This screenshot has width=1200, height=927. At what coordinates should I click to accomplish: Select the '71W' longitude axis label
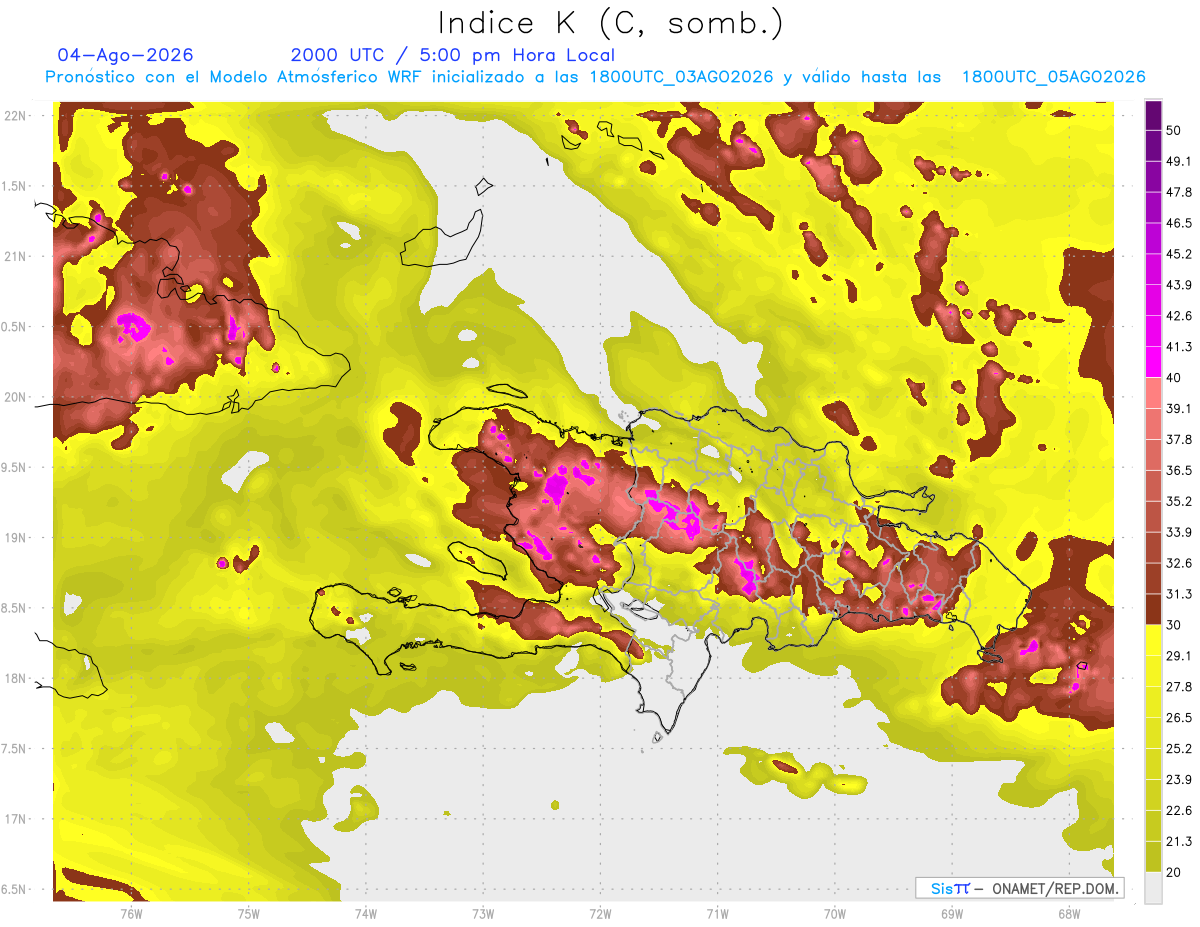pos(717,914)
